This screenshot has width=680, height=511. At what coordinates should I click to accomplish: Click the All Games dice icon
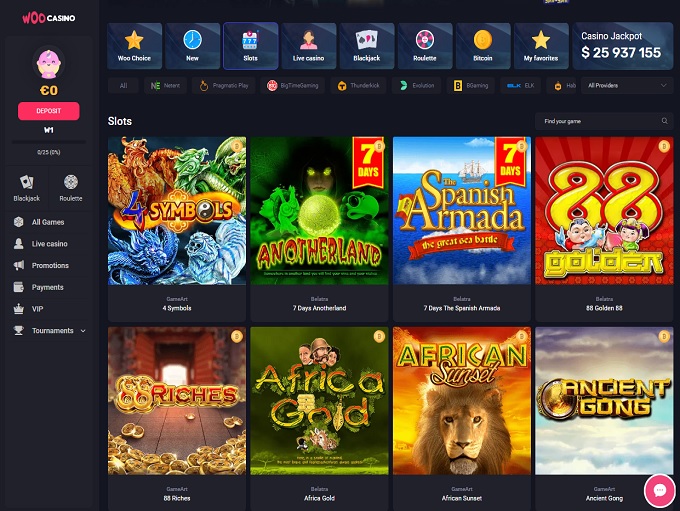pos(19,222)
